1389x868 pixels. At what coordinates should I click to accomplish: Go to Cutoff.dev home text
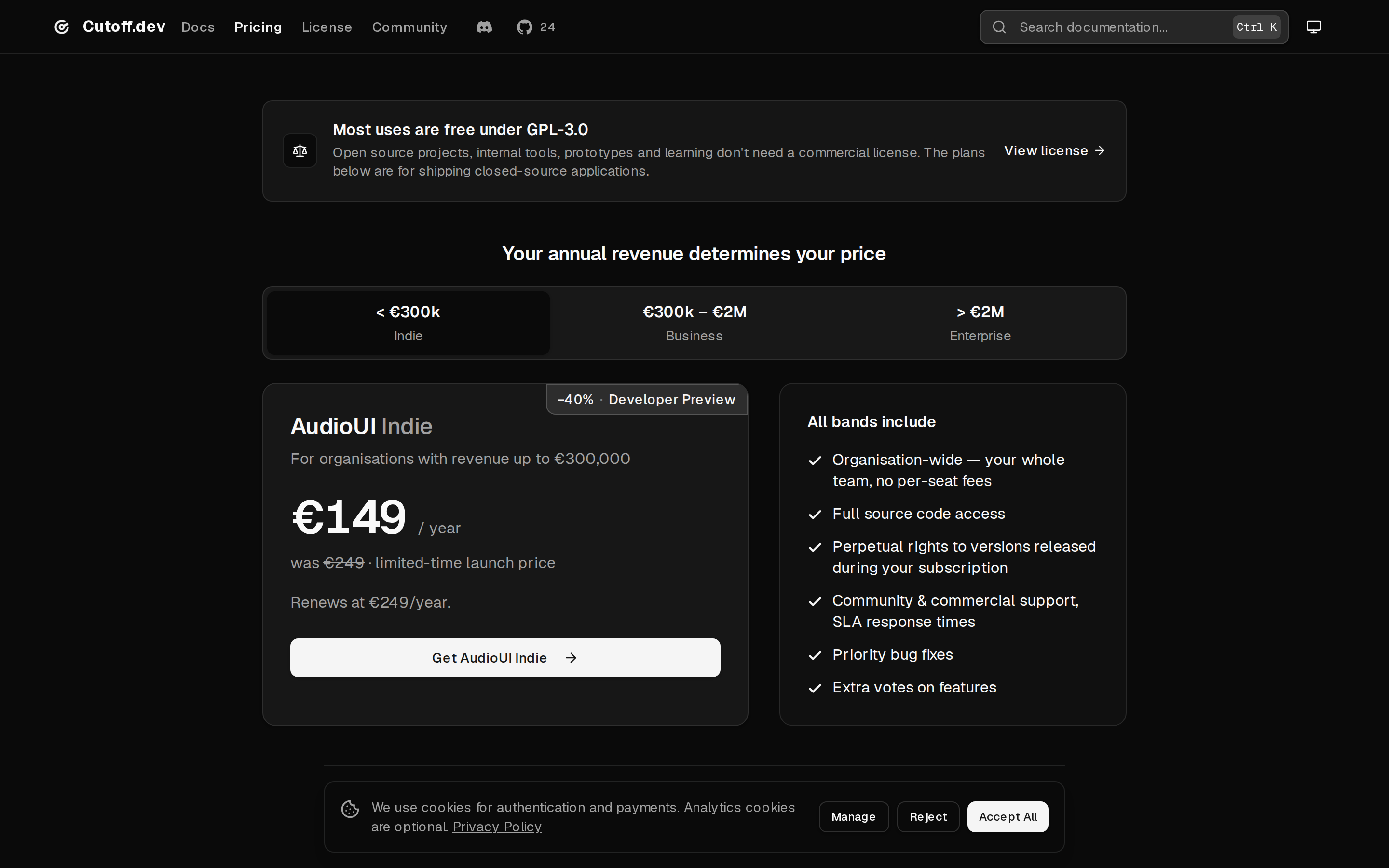point(124,27)
